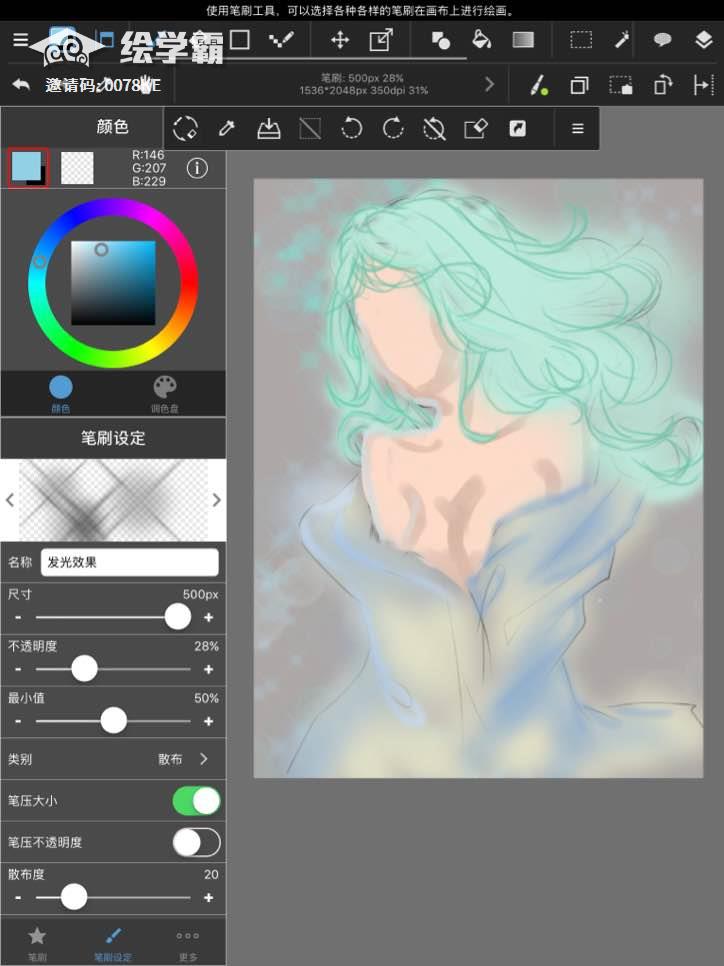724x966 pixels.
Task: Click the 不透明度 slider handle
Action: [84, 668]
